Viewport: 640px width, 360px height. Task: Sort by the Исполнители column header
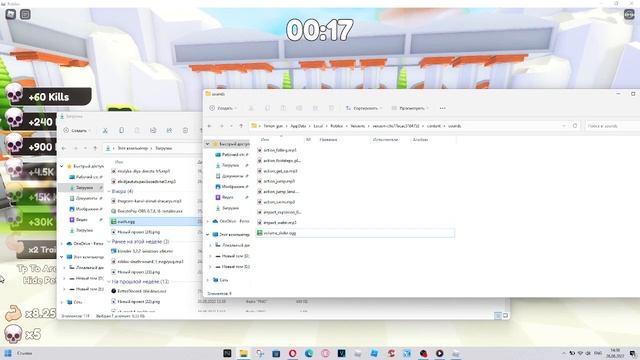click(385, 140)
